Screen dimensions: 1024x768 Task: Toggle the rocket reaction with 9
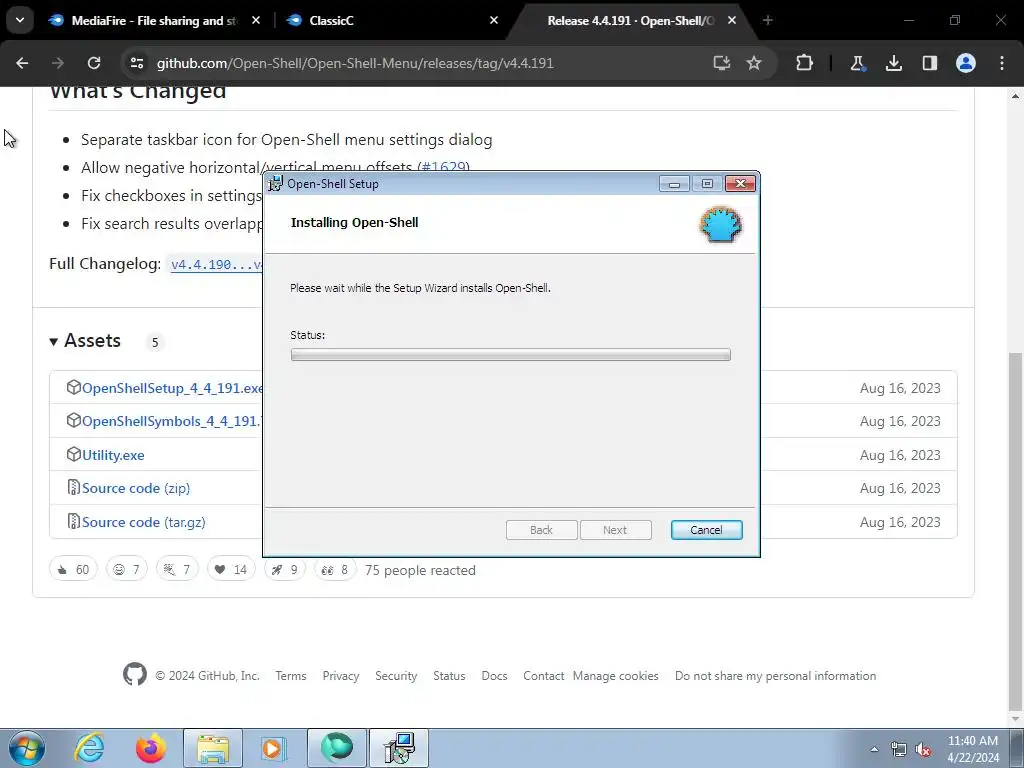click(x=285, y=569)
